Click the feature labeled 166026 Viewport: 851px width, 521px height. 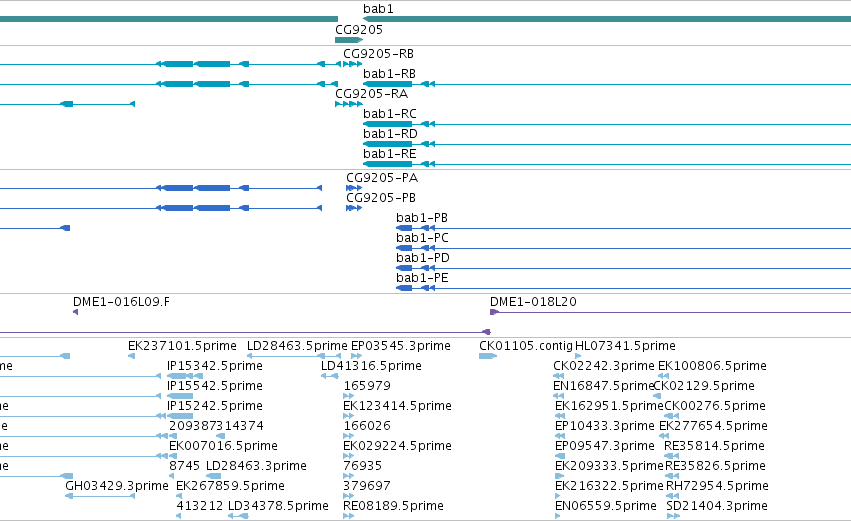pos(367,427)
